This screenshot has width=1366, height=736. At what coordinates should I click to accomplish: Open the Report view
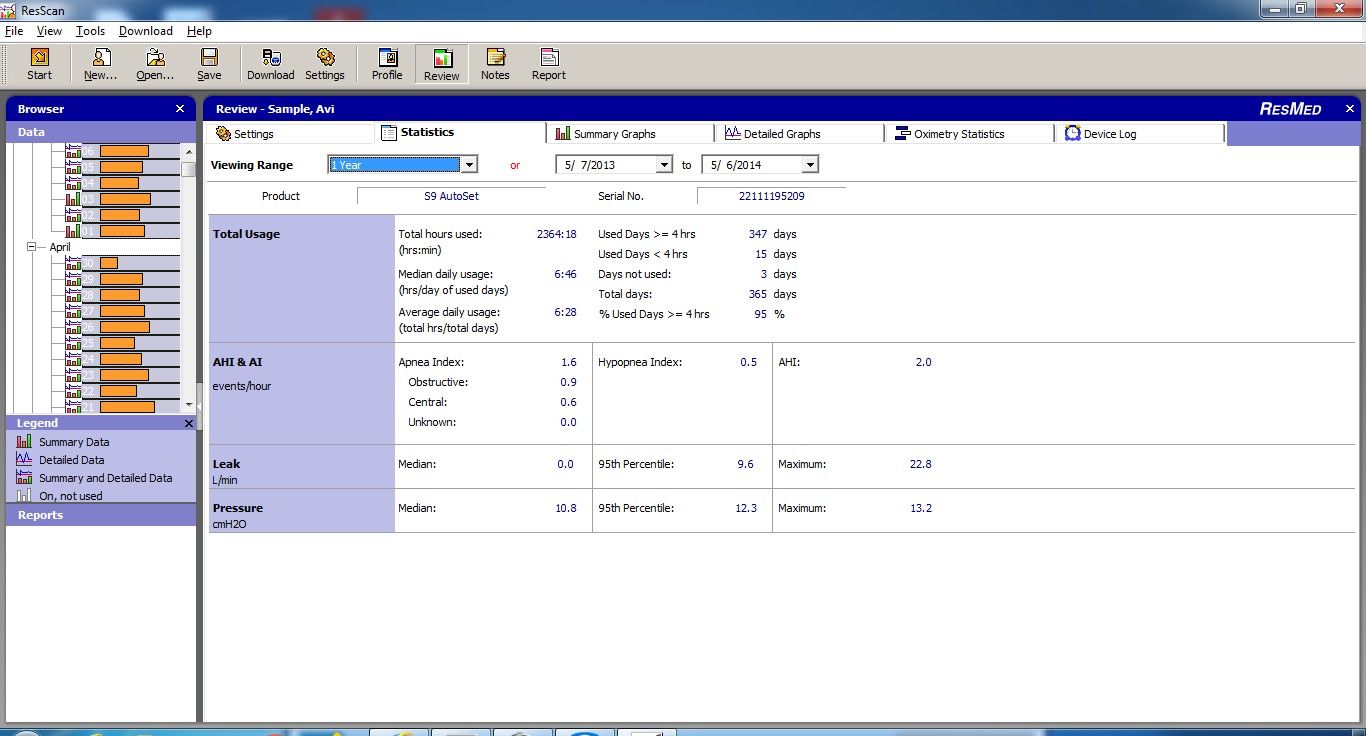[548, 64]
